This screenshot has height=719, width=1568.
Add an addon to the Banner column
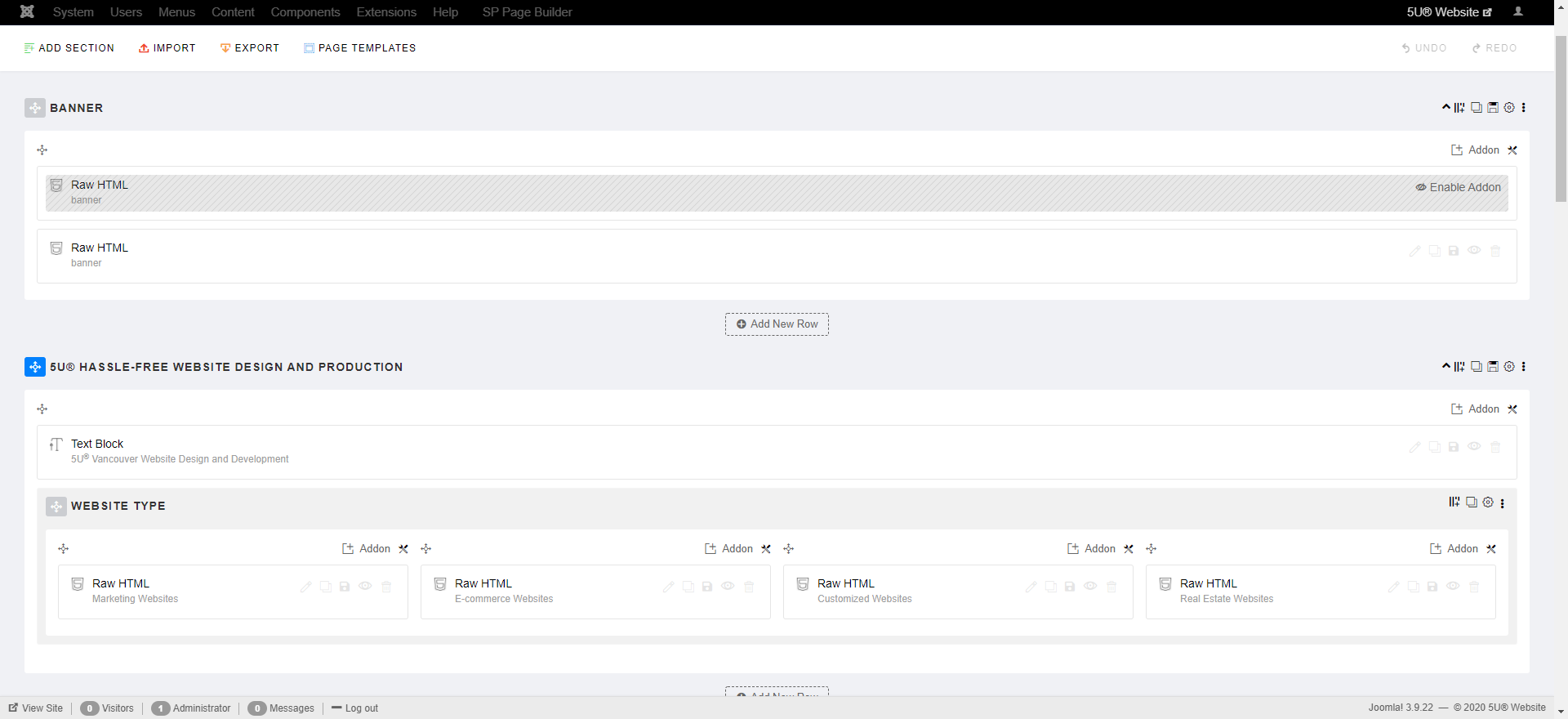click(1475, 150)
